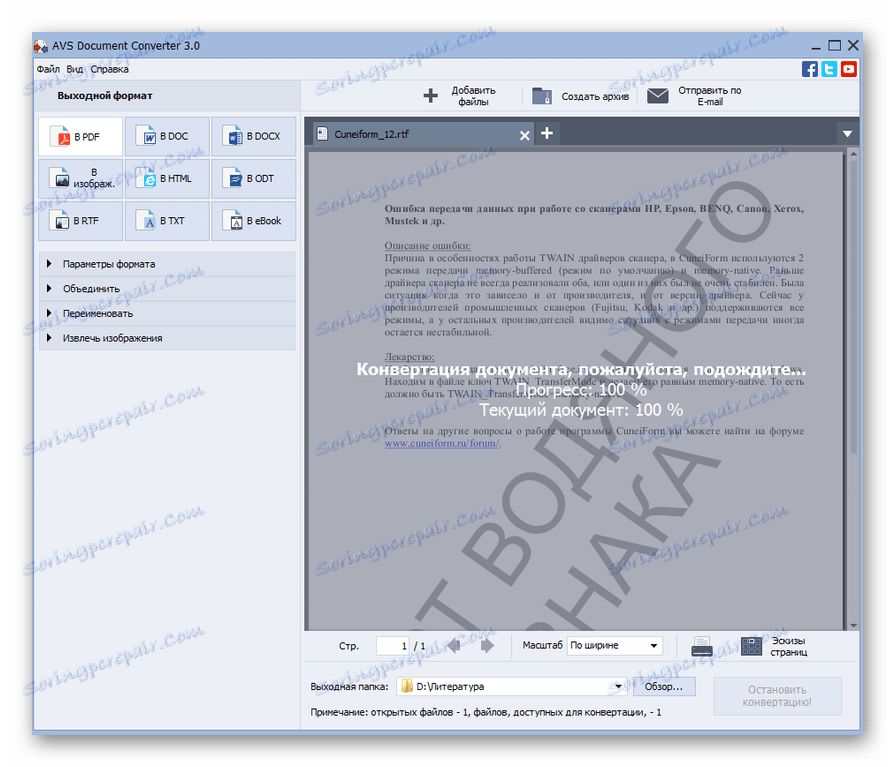This screenshot has width=895, height=767.
Task: Open the www.cuneiform.ru/forum link
Action: (x=442, y=443)
